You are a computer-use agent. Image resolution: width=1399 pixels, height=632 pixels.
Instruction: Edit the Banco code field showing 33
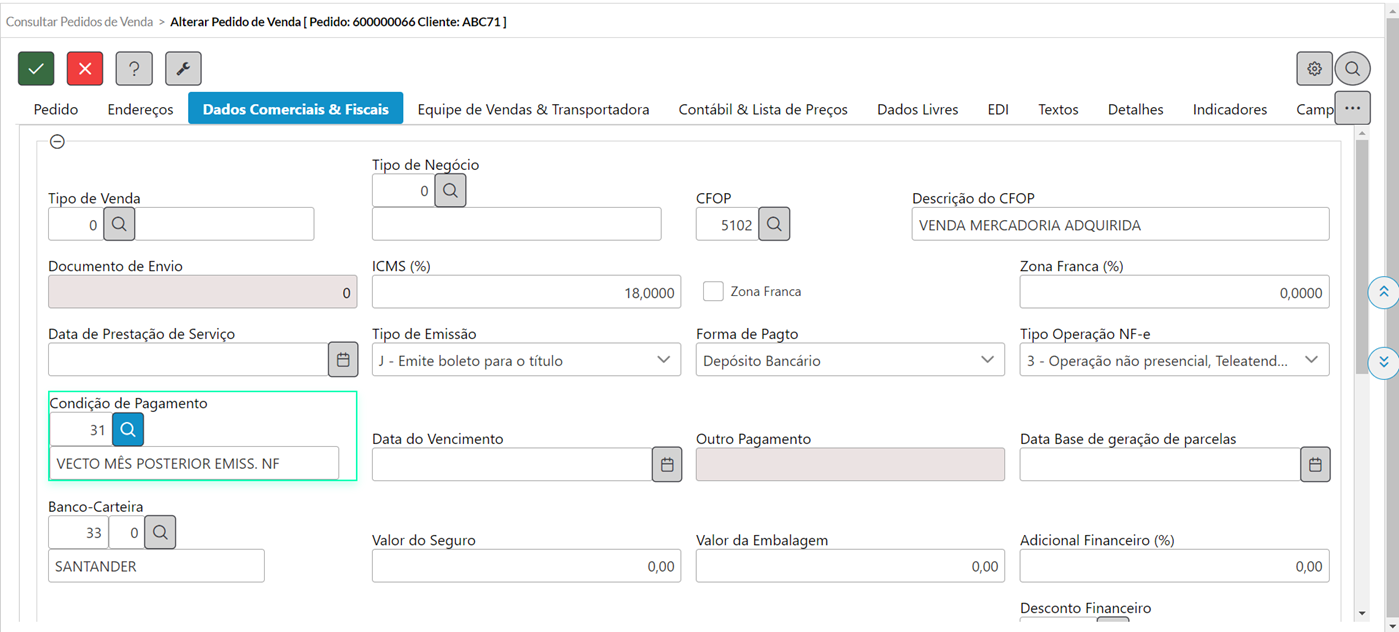click(x=78, y=533)
